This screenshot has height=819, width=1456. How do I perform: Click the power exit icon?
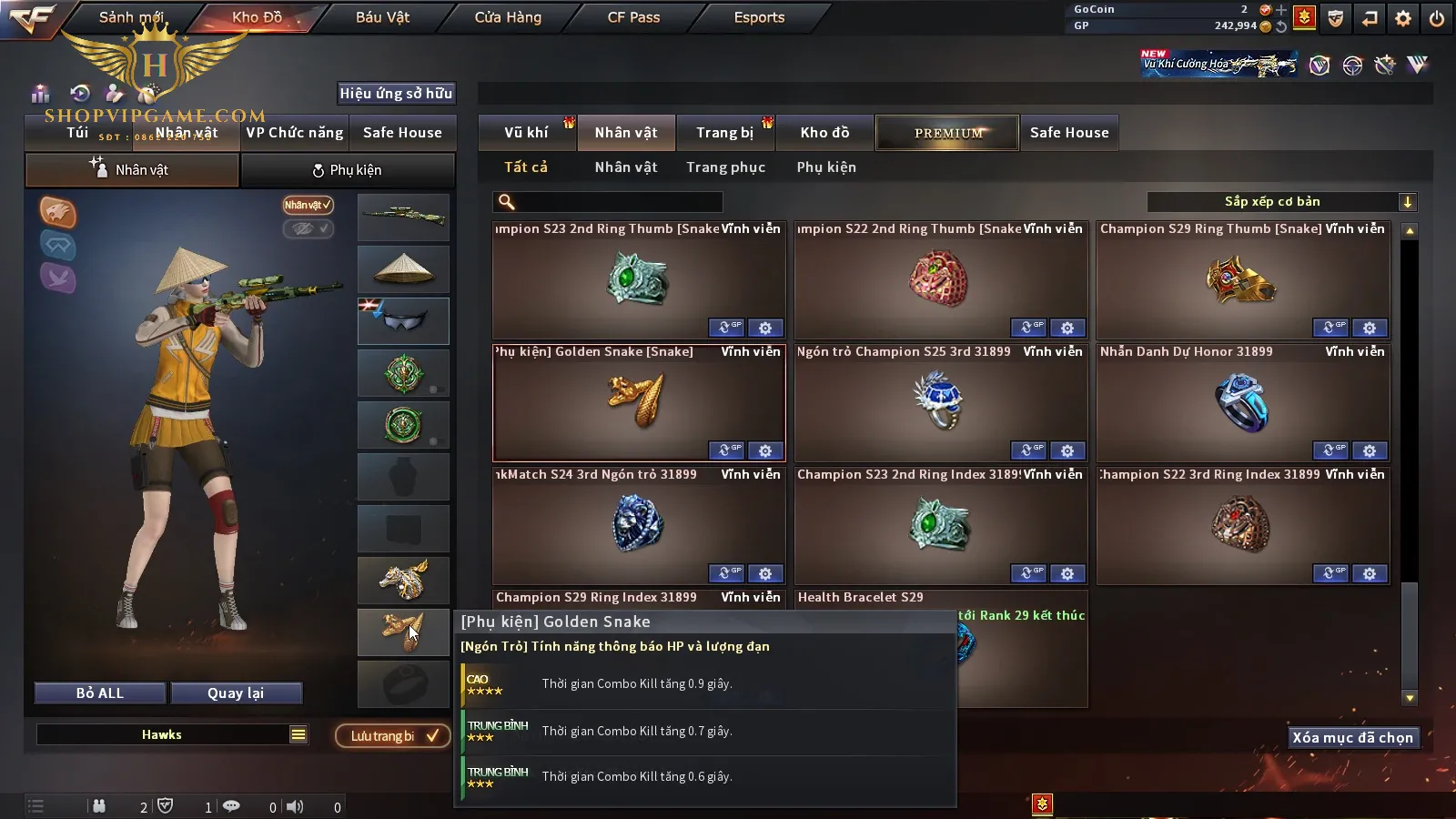pos(1437,18)
